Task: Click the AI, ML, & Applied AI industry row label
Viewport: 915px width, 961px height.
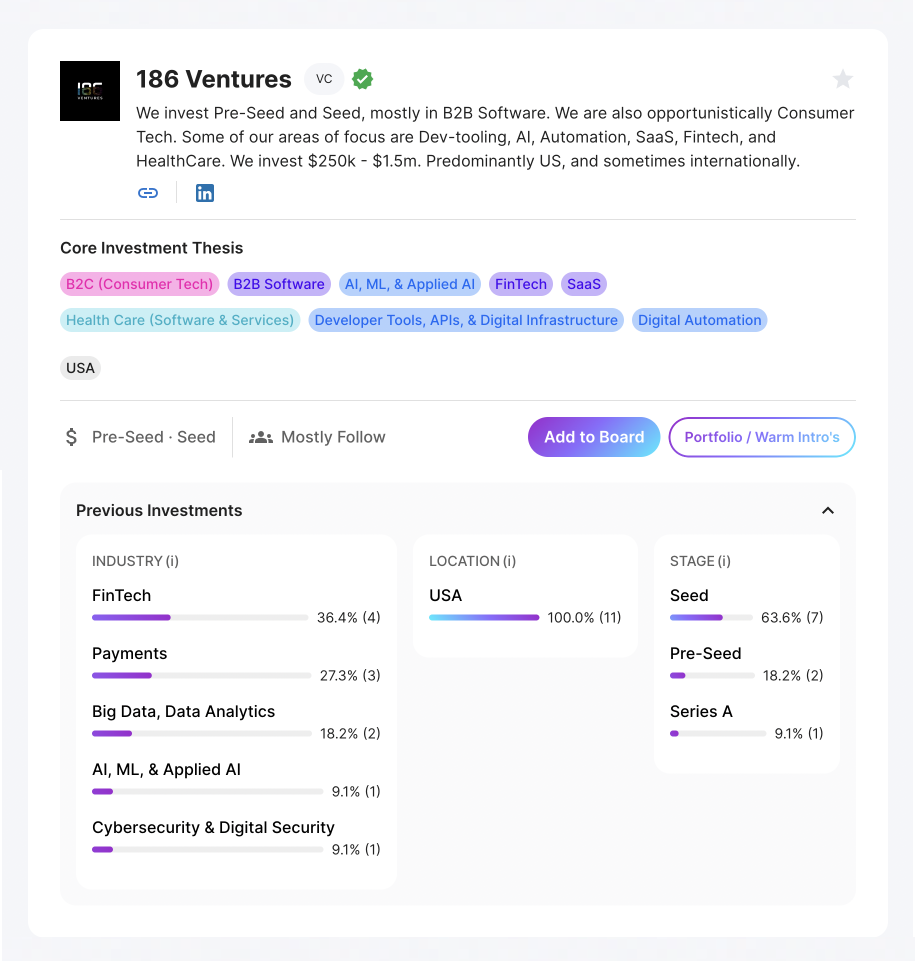Action: coord(166,770)
